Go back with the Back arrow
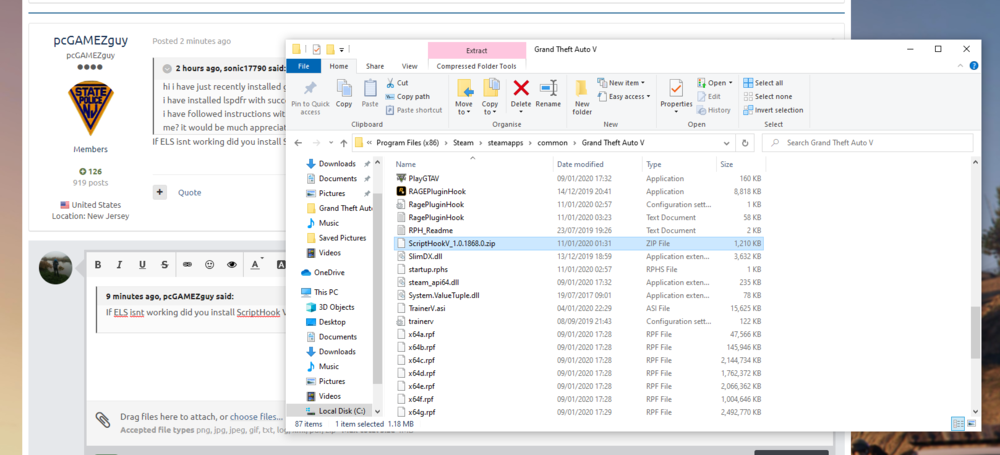This screenshot has height=455, width=1000. pos(298,142)
